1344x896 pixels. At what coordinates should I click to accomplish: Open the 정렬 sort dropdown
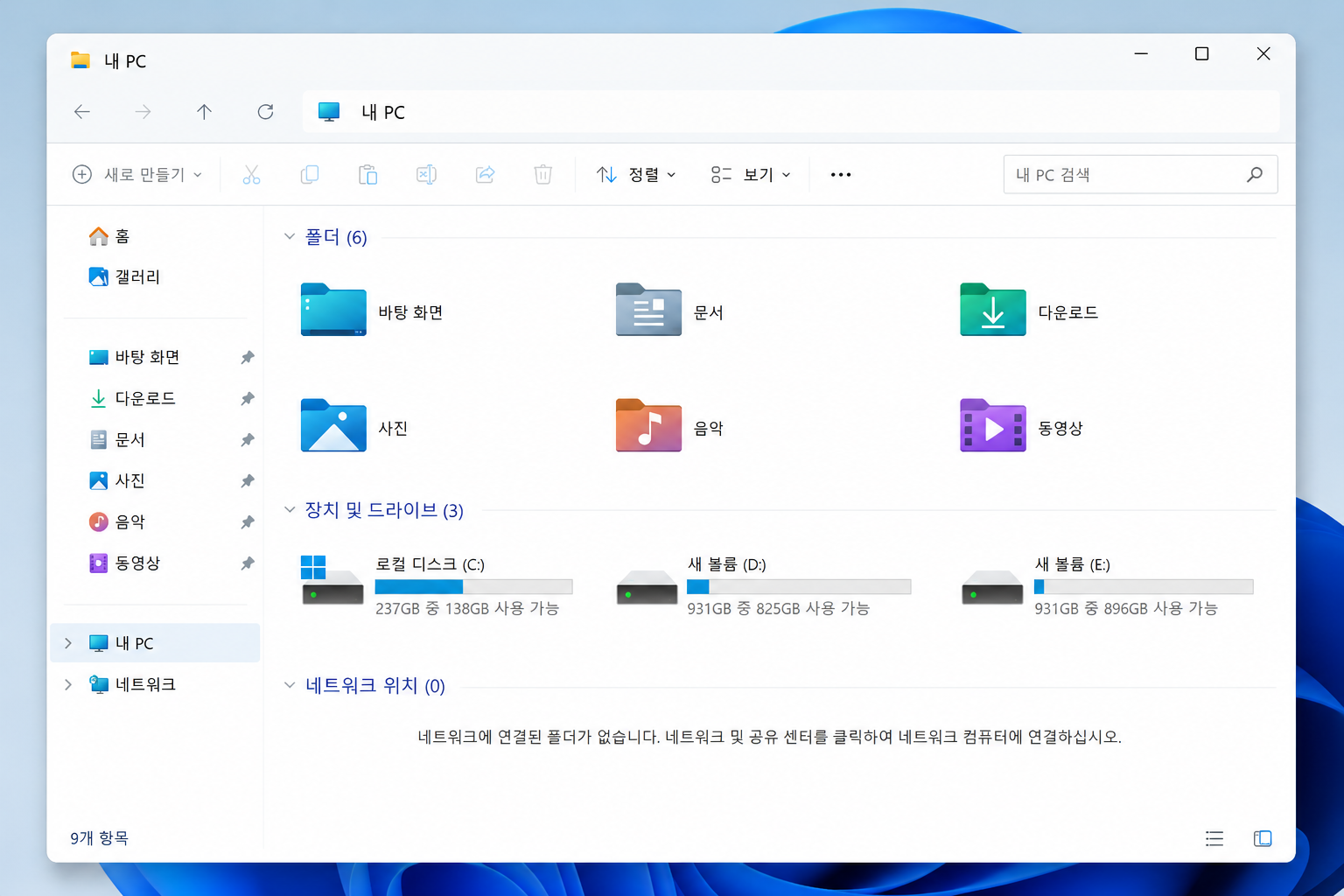(636, 175)
